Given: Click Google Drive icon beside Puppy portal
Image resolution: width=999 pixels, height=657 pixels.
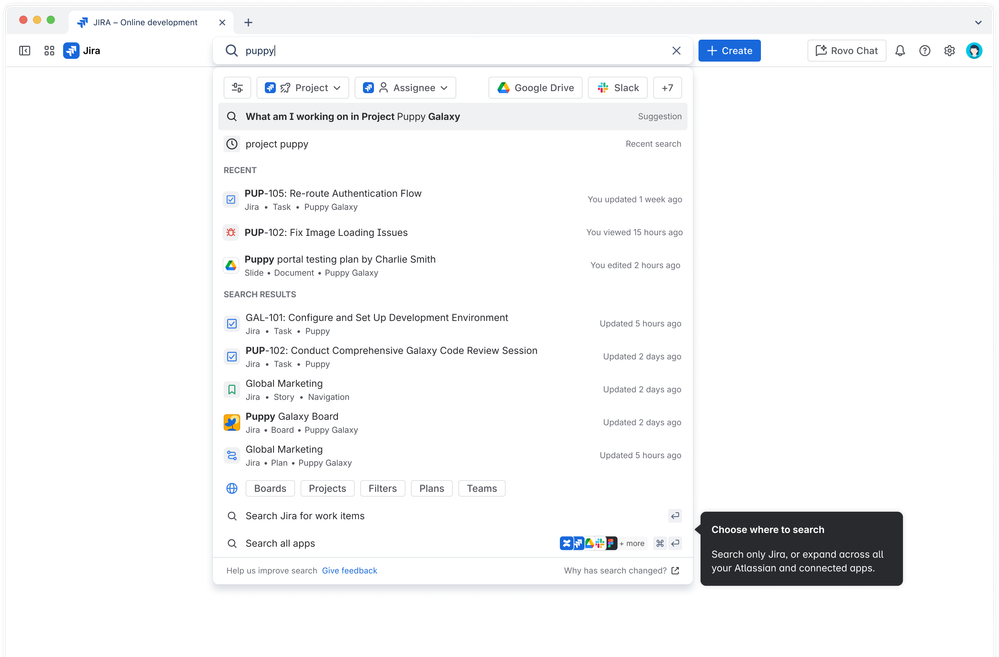Looking at the screenshot, I should point(231,265).
